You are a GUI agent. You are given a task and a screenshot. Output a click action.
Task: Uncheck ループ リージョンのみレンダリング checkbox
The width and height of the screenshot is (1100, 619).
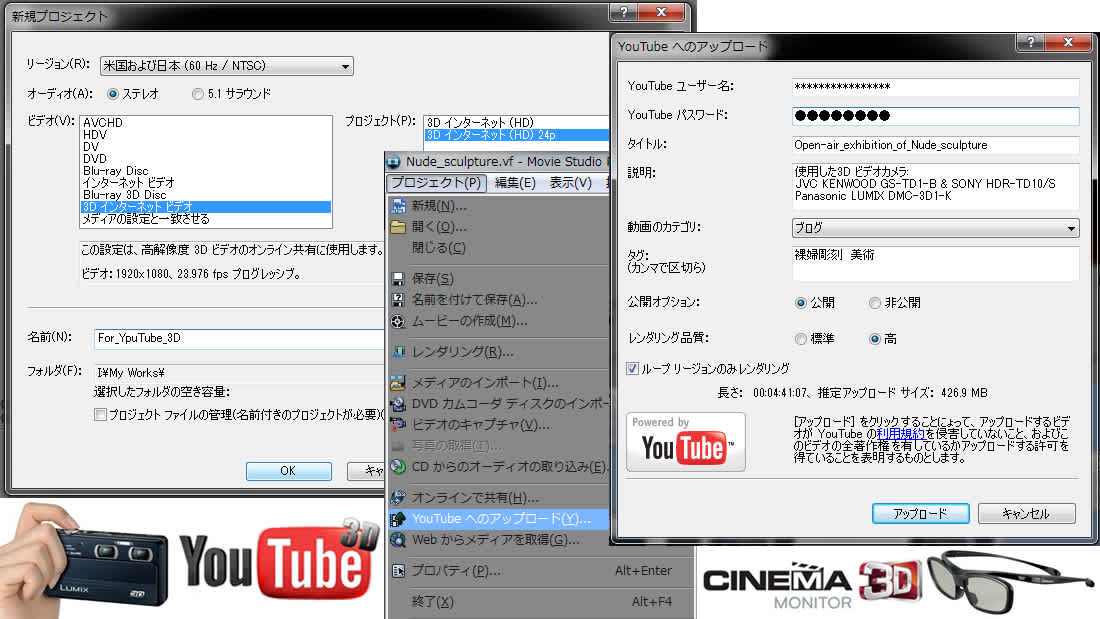click(x=632, y=368)
